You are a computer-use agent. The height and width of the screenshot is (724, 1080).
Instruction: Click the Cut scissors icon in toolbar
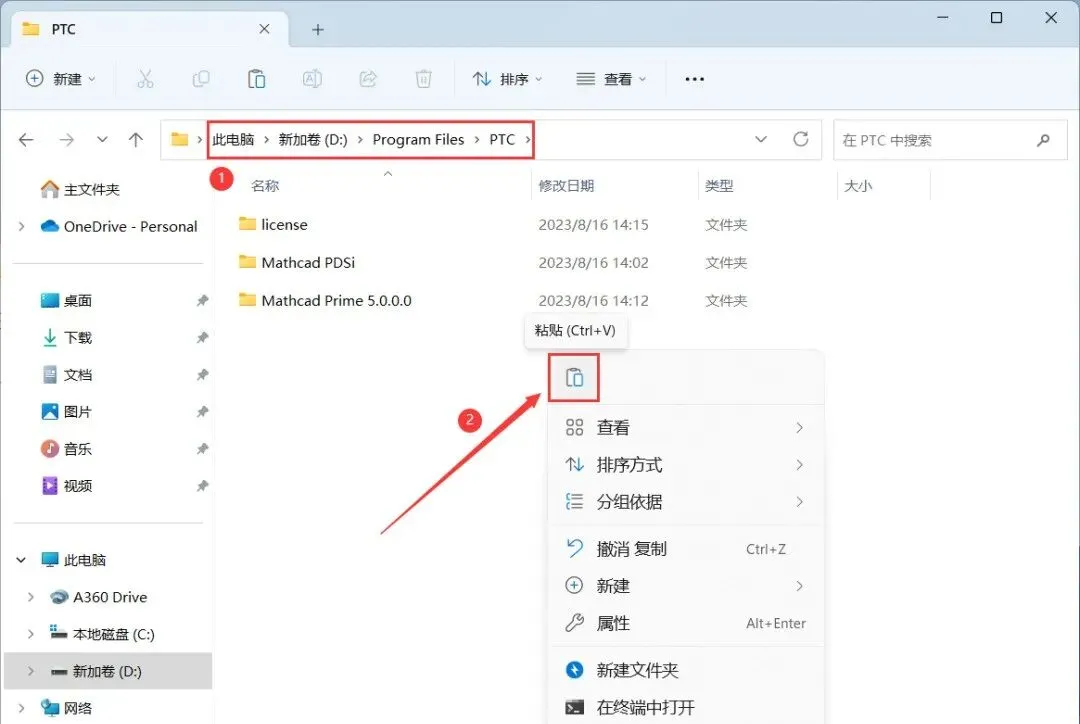point(145,79)
